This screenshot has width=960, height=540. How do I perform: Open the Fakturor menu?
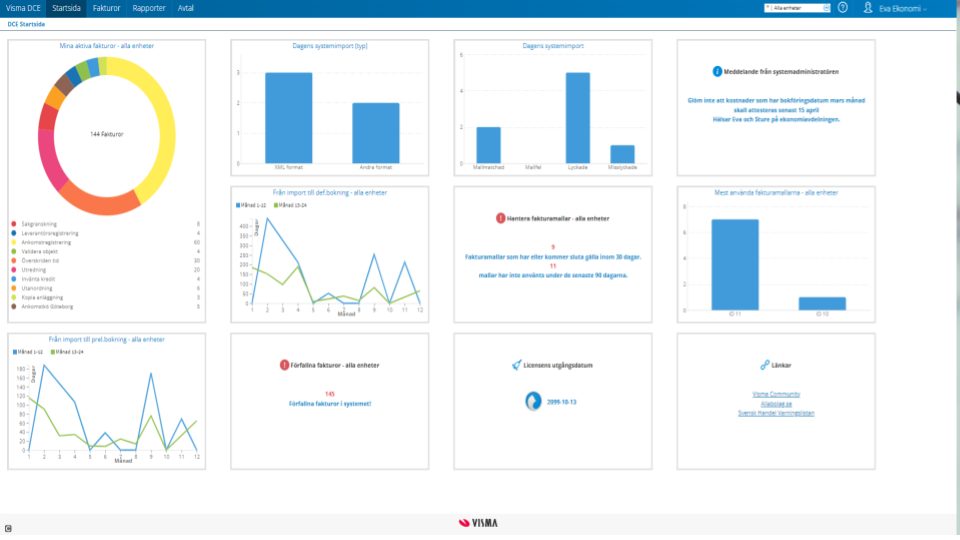click(x=107, y=8)
